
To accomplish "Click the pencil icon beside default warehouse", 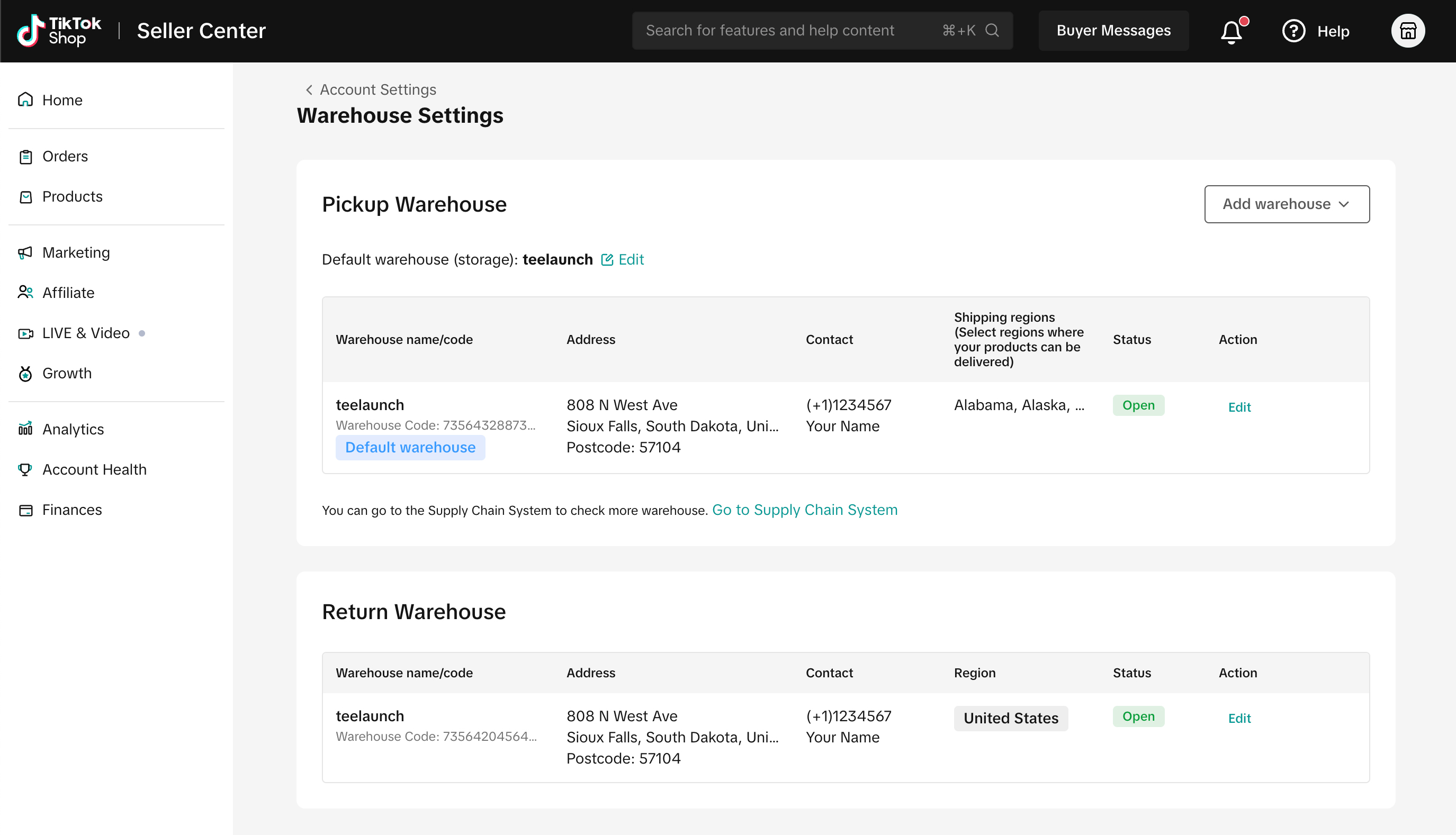I will point(607,260).
